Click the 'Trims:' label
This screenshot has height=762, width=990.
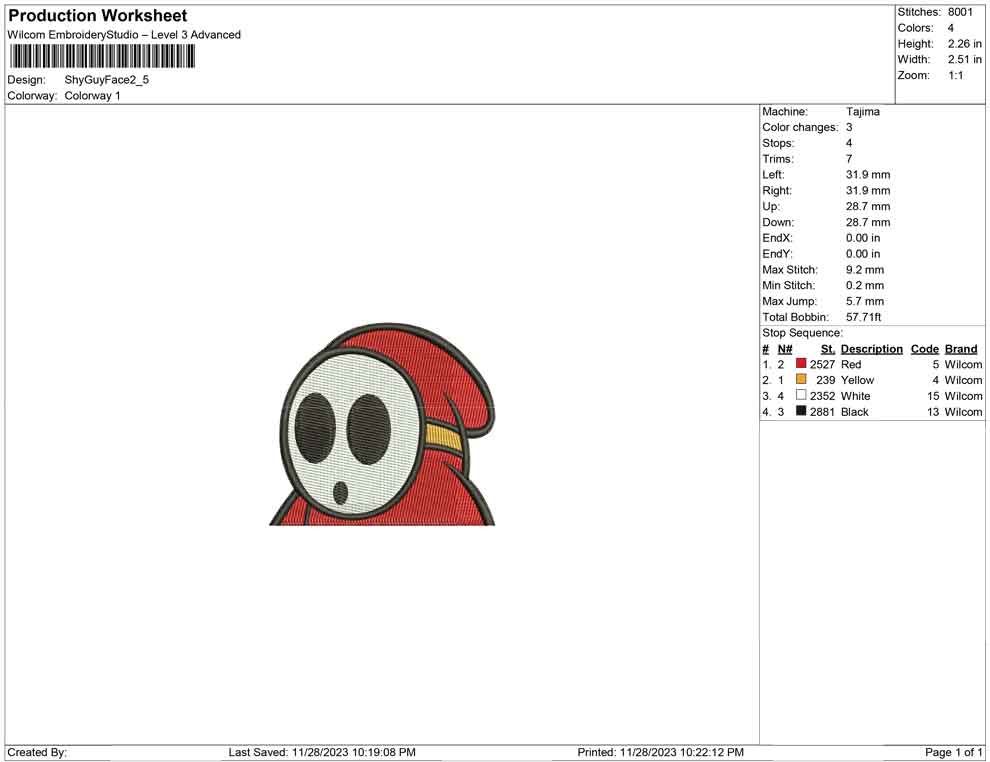coord(778,159)
